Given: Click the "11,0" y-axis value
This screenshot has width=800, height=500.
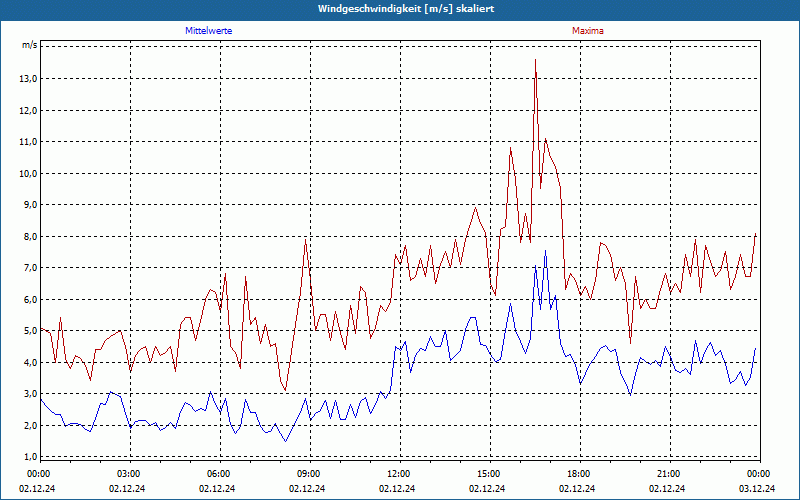Looking at the screenshot, I should (x=29, y=142).
